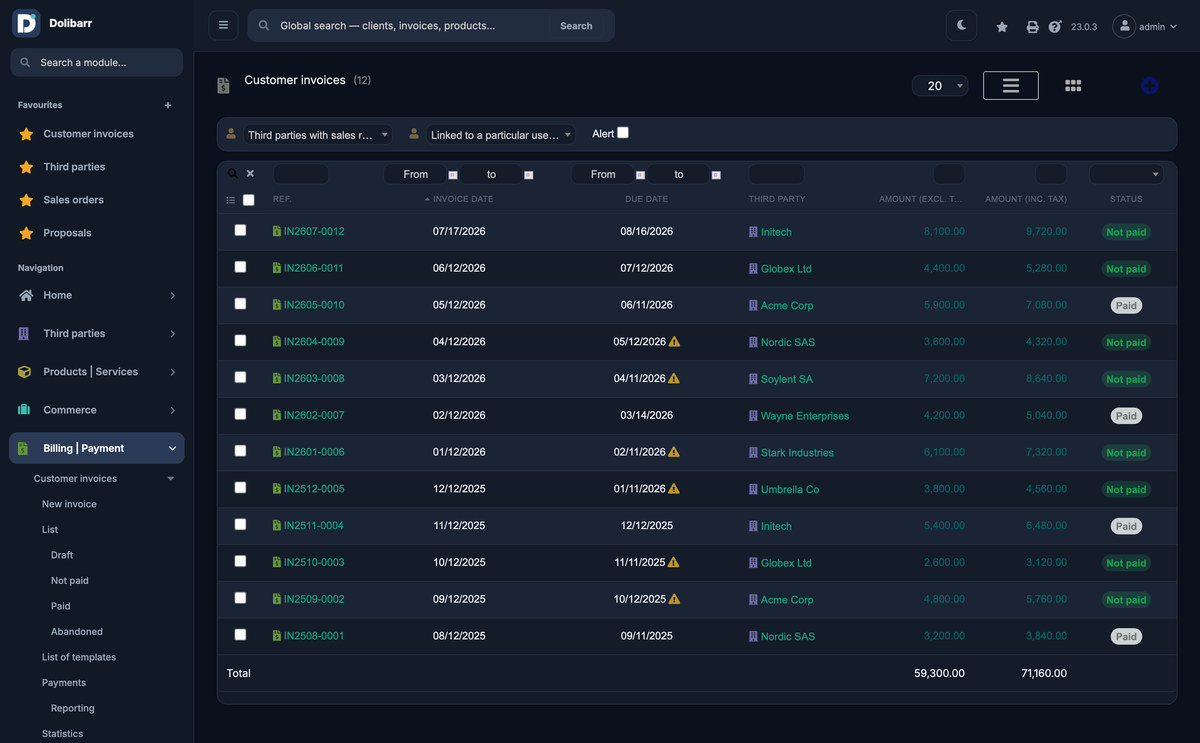The width and height of the screenshot is (1200, 743).
Task: Open invoice link IN2602-0007
Action: click(x=314, y=416)
